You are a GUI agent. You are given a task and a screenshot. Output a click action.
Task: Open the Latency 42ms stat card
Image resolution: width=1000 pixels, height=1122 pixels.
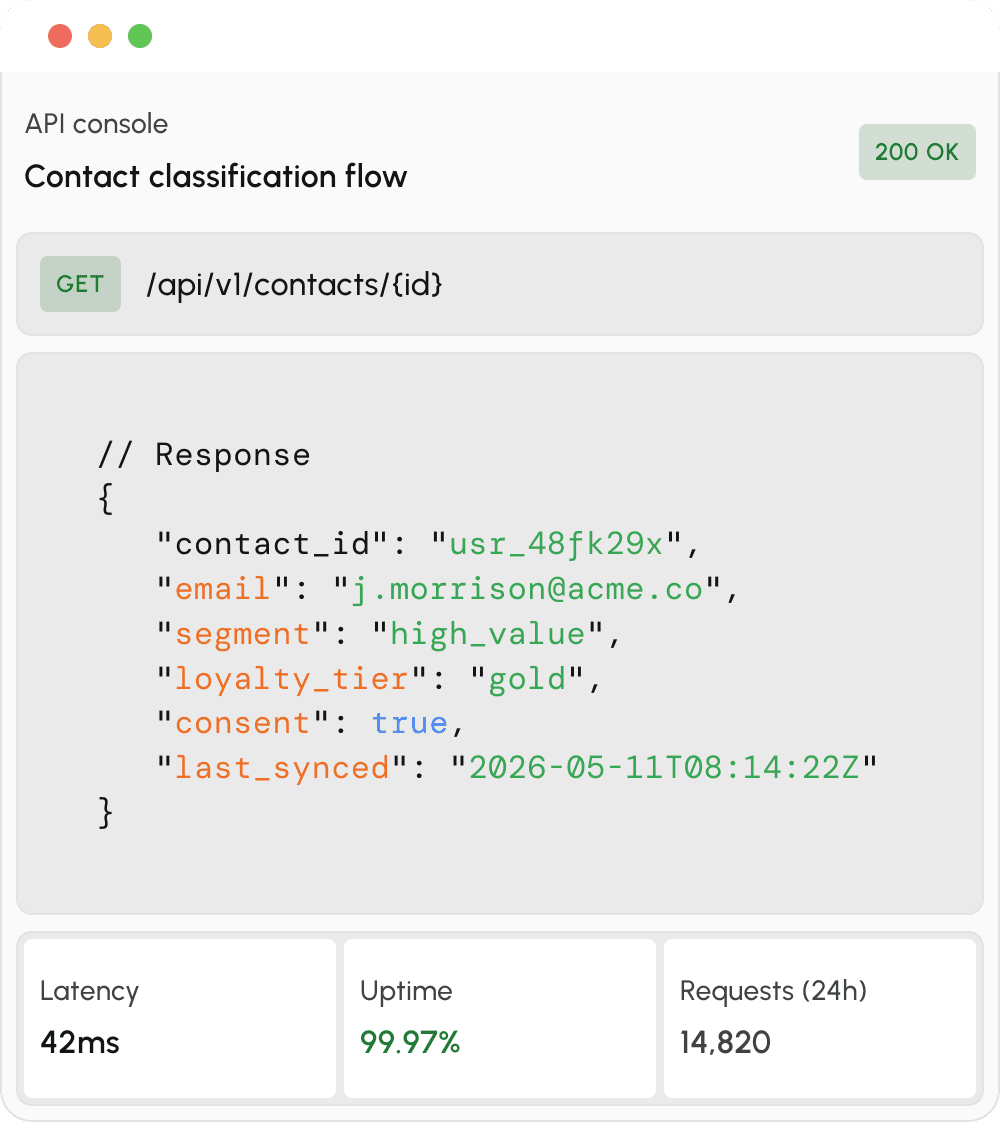[180, 1018]
